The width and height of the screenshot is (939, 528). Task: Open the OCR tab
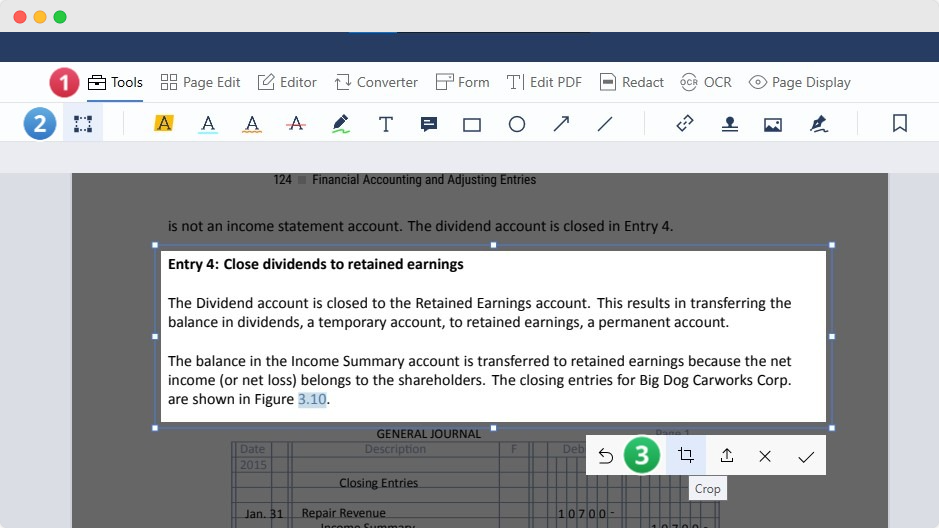[706, 82]
